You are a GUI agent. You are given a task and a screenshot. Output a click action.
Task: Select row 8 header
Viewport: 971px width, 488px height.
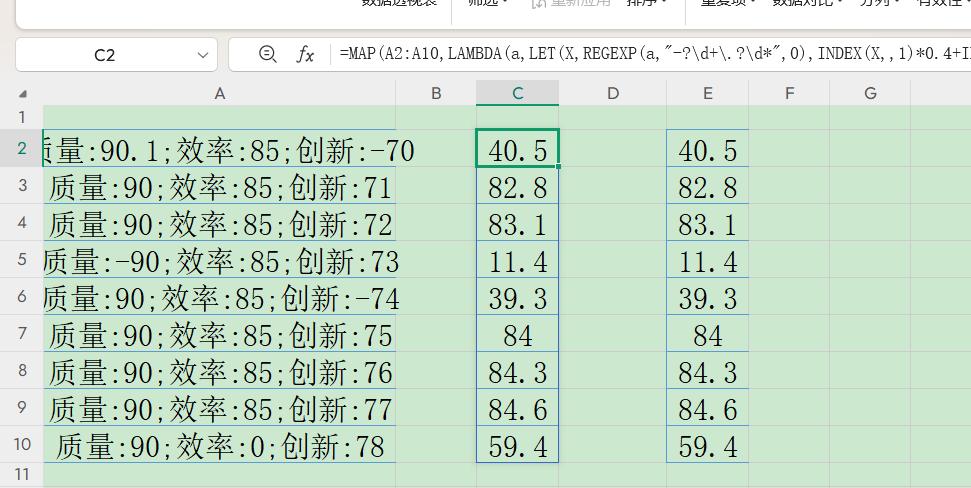tap(22, 370)
